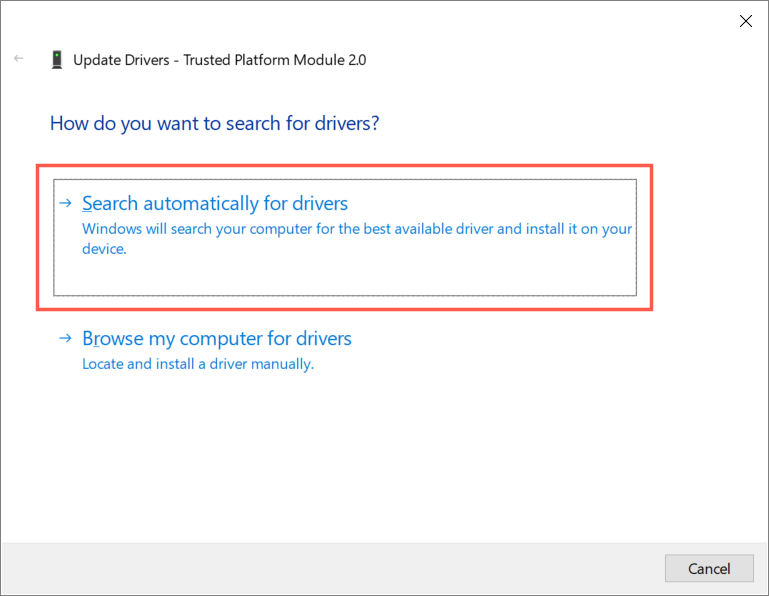Click the 'Locate and install a driver manually' text

point(198,364)
